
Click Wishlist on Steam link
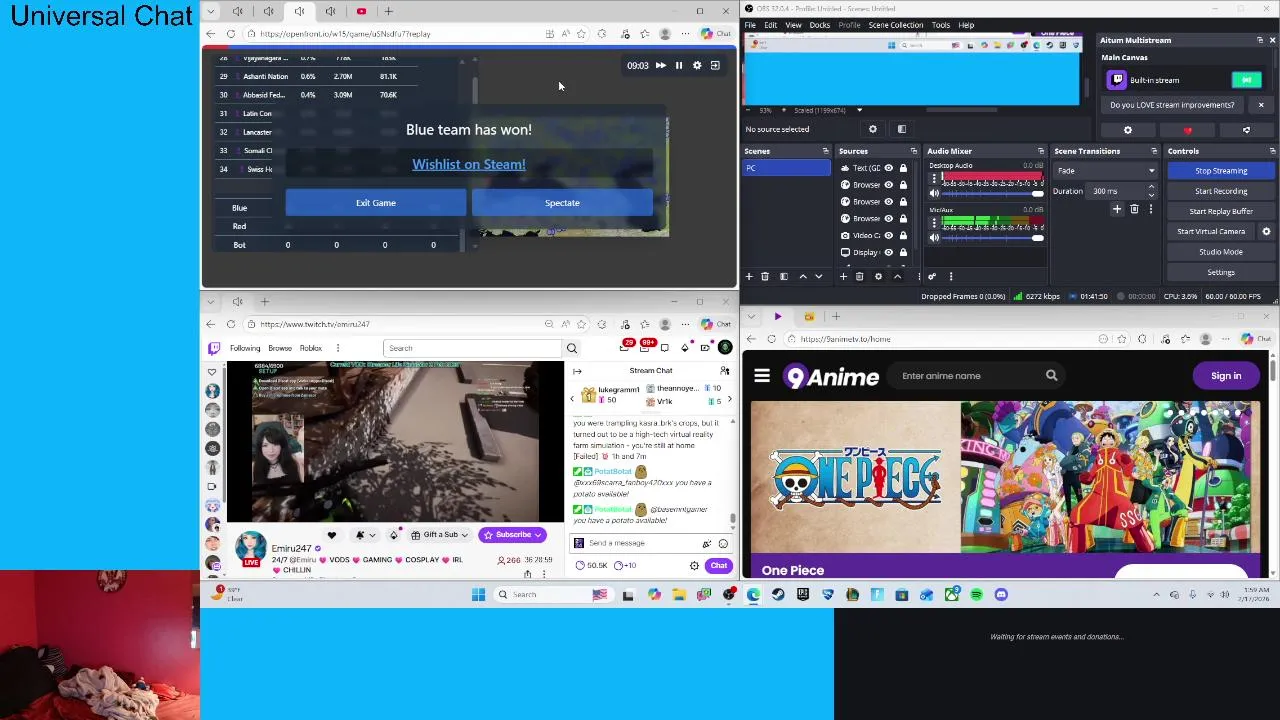468,164
